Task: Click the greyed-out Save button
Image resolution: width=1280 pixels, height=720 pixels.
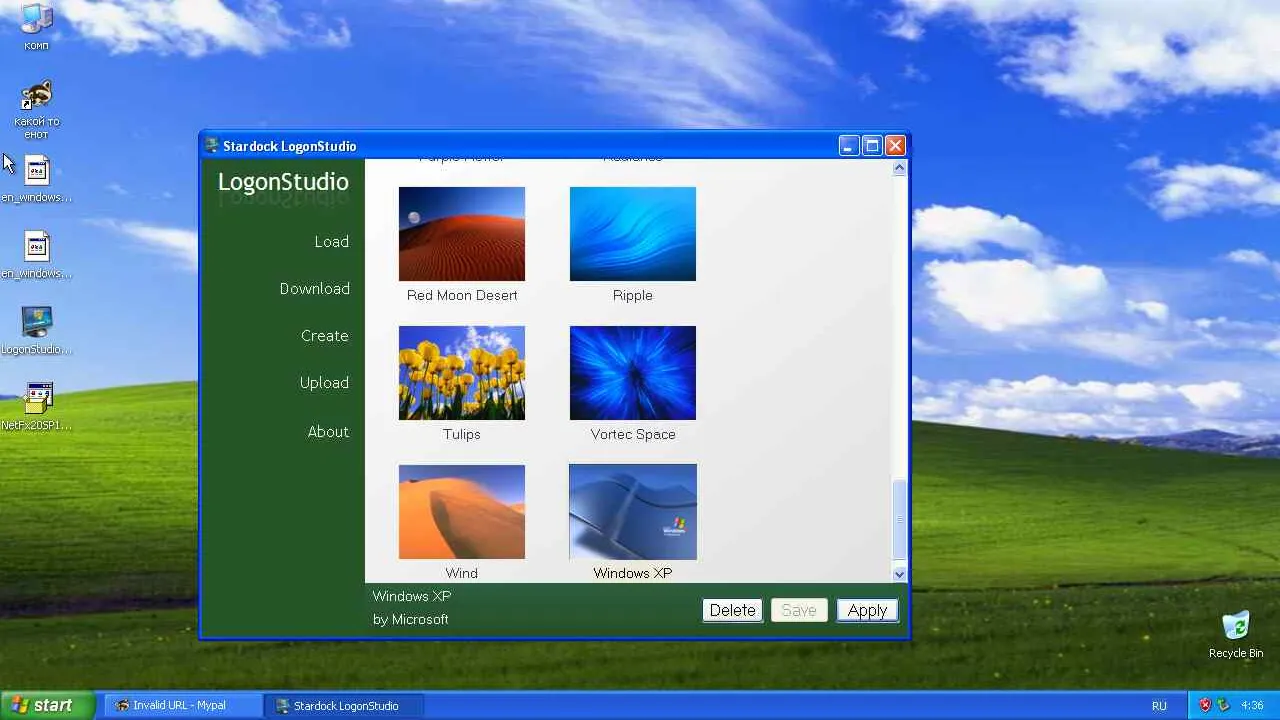Action: [799, 610]
